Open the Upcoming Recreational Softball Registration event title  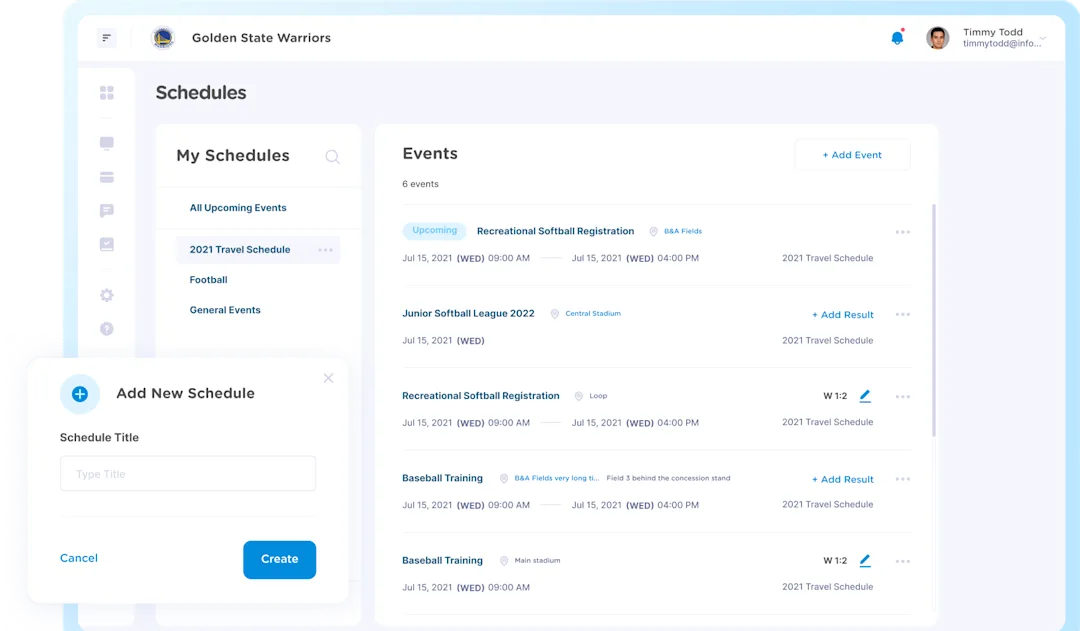click(555, 231)
